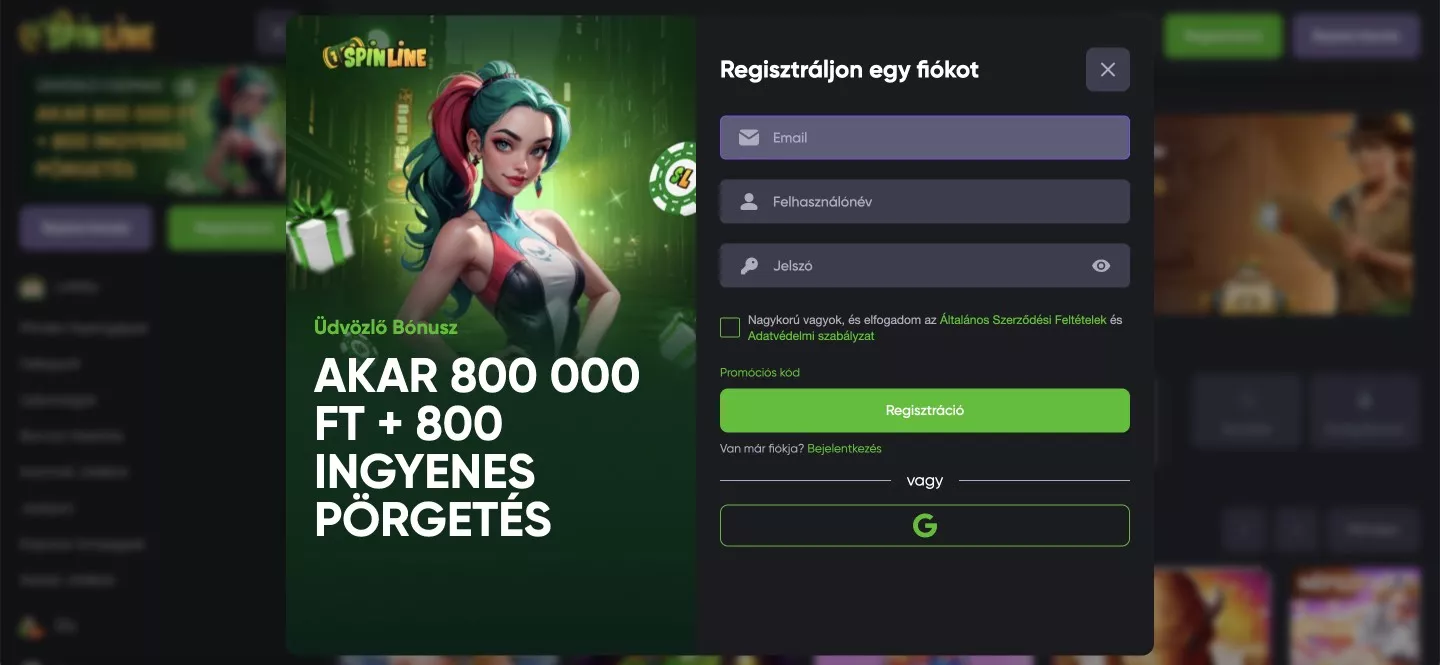
Task: Expand the Promóciós kód field
Action: (760, 373)
